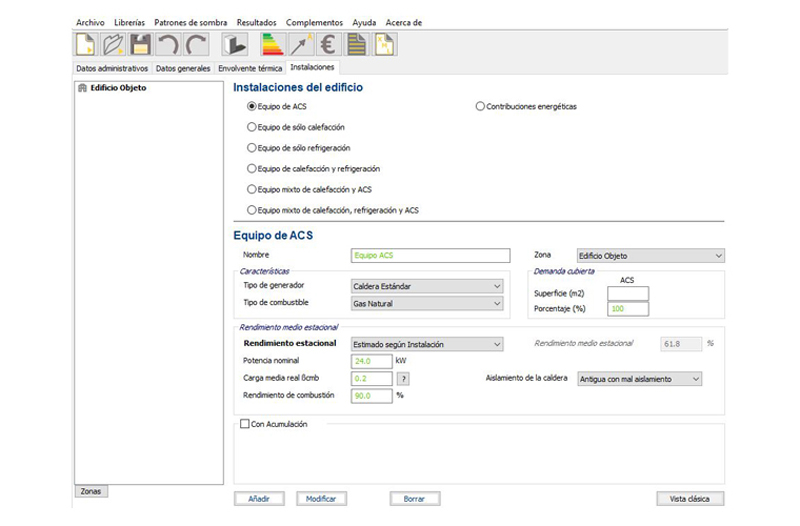The image size is (800, 526).
Task: Create a new file with the blank page icon
Action: [x=85, y=44]
